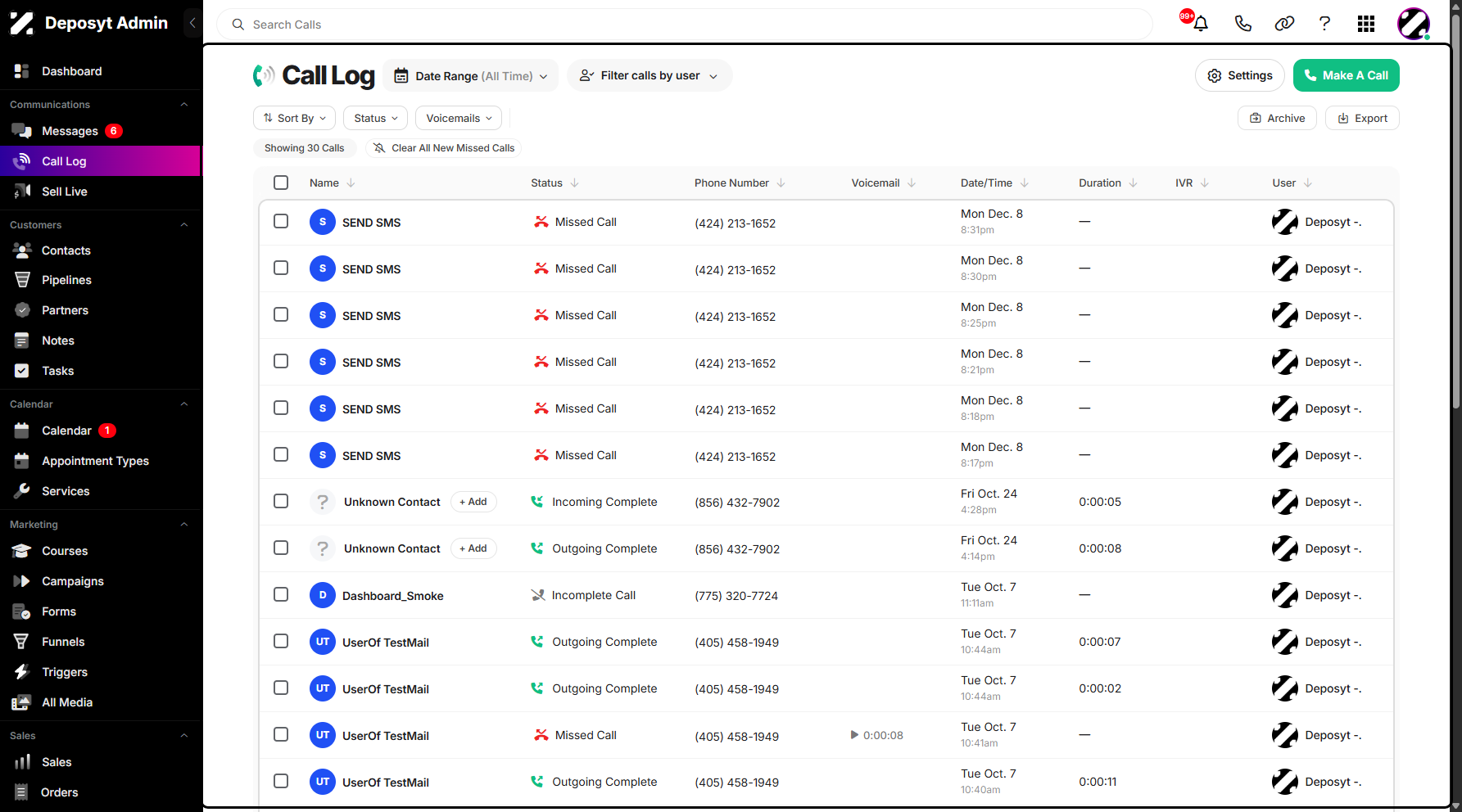Sort by Name column arrow icon

pos(351,183)
